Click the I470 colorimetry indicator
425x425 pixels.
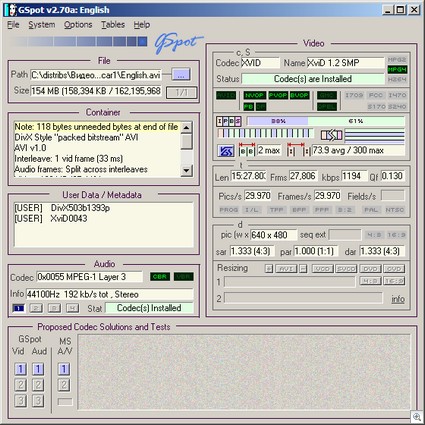click(x=397, y=95)
